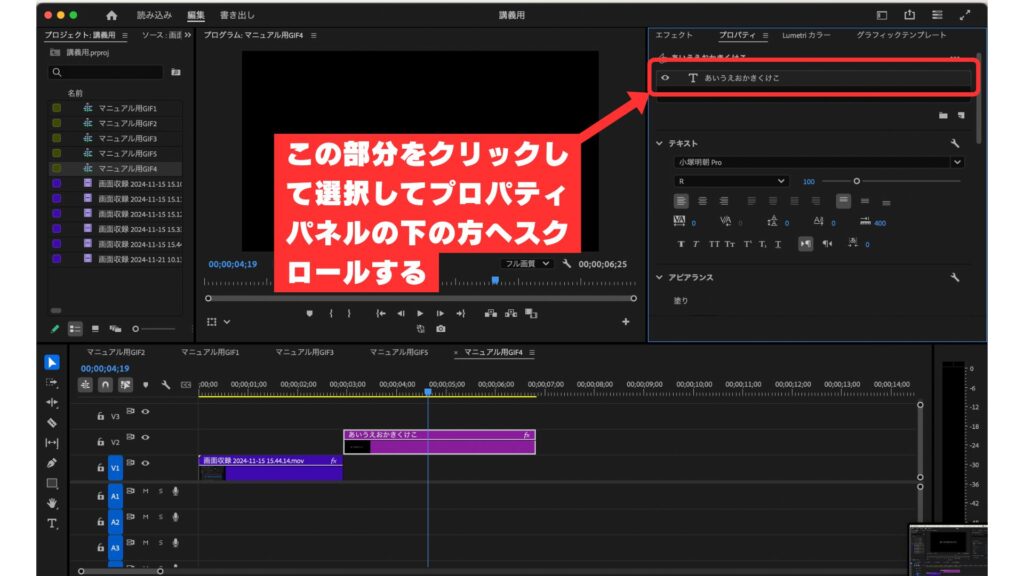Select the マニュアル用GIF1 sequence in project list
Screen dimensions: 1024x576
click(127, 108)
